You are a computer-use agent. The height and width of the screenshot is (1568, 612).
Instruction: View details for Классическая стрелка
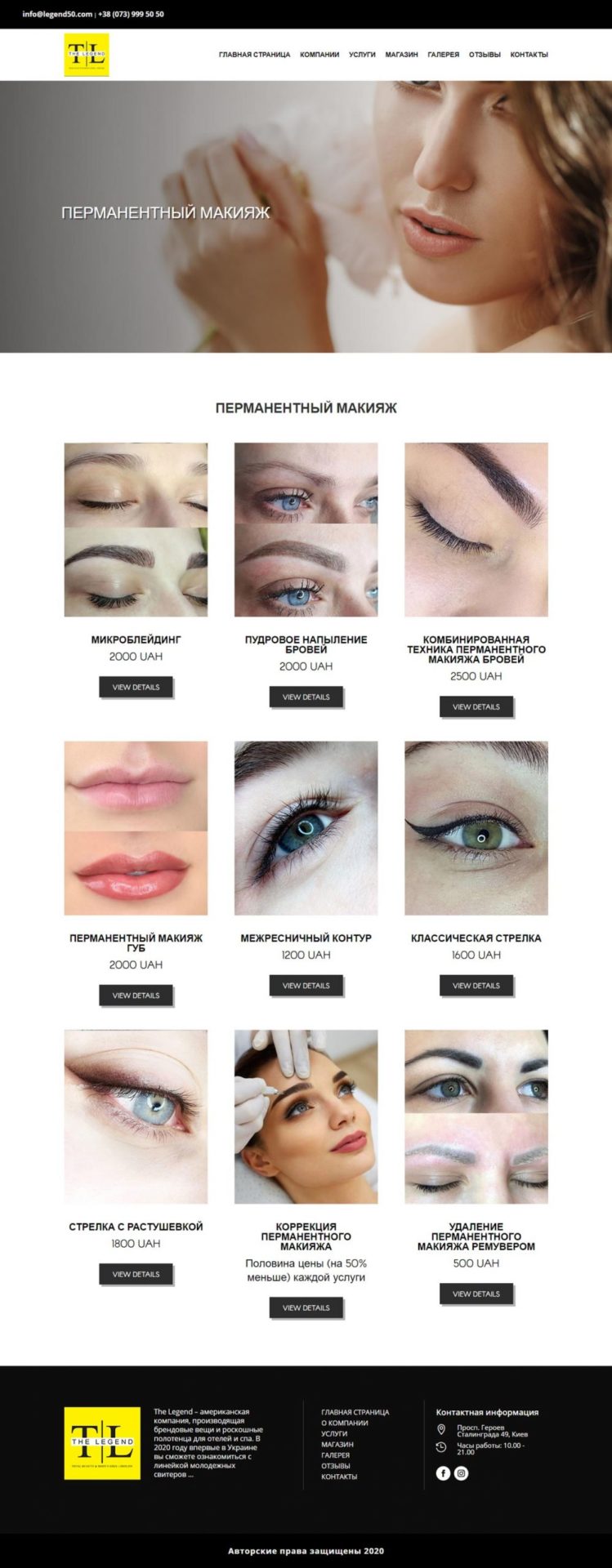coord(476,986)
